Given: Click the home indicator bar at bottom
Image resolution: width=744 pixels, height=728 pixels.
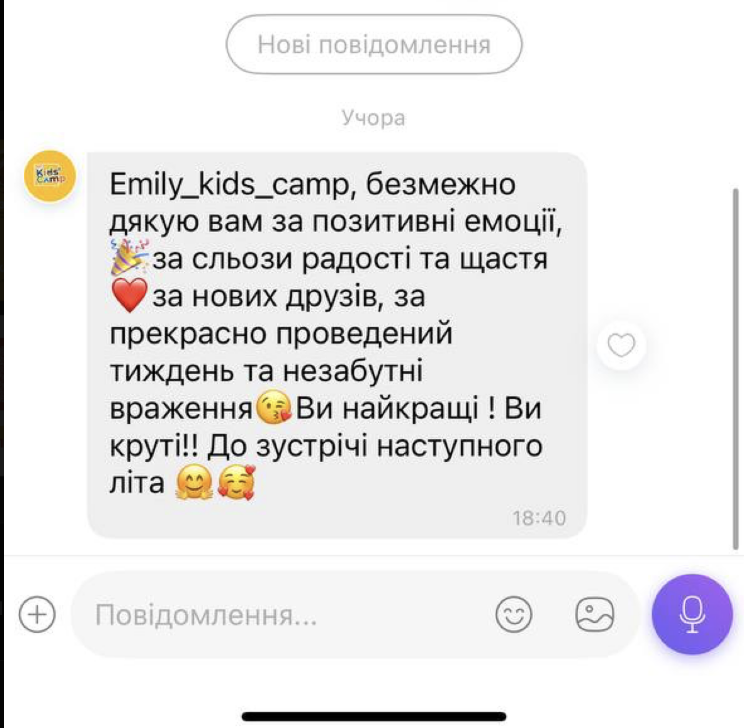Looking at the screenshot, I should 374,716.
